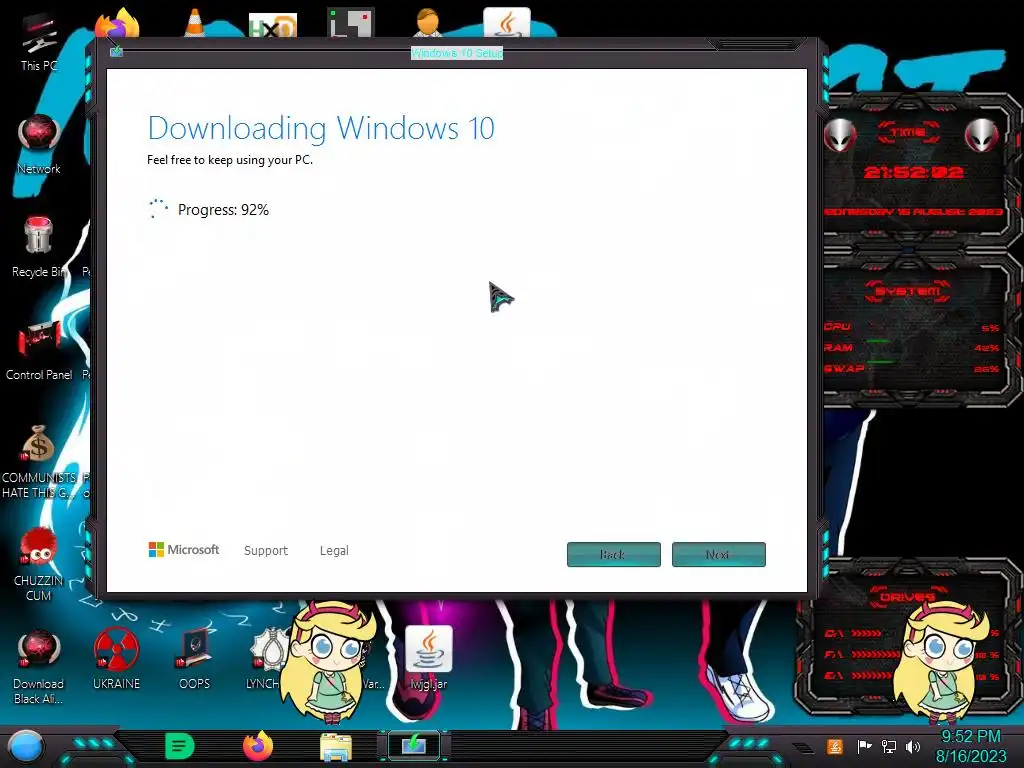Select the Java cup icon at top
This screenshot has width=1024, height=768.
pyautogui.click(x=507, y=24)
